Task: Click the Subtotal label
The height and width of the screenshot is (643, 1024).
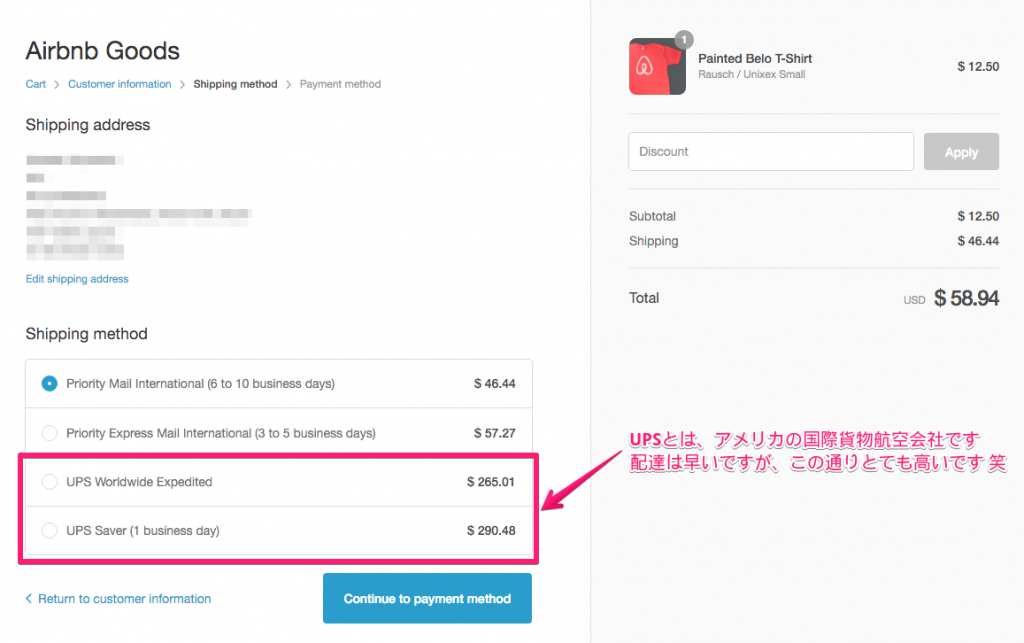Action: (x=652, y=216)
